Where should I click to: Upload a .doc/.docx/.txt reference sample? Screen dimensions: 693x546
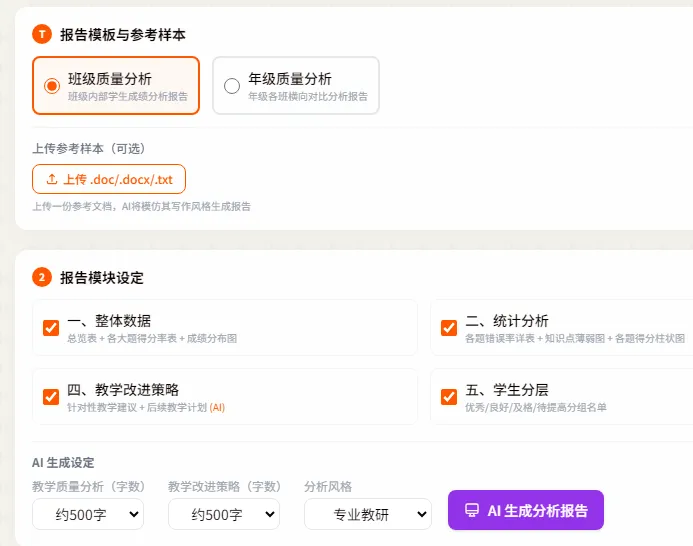click(x=109, y=179)
